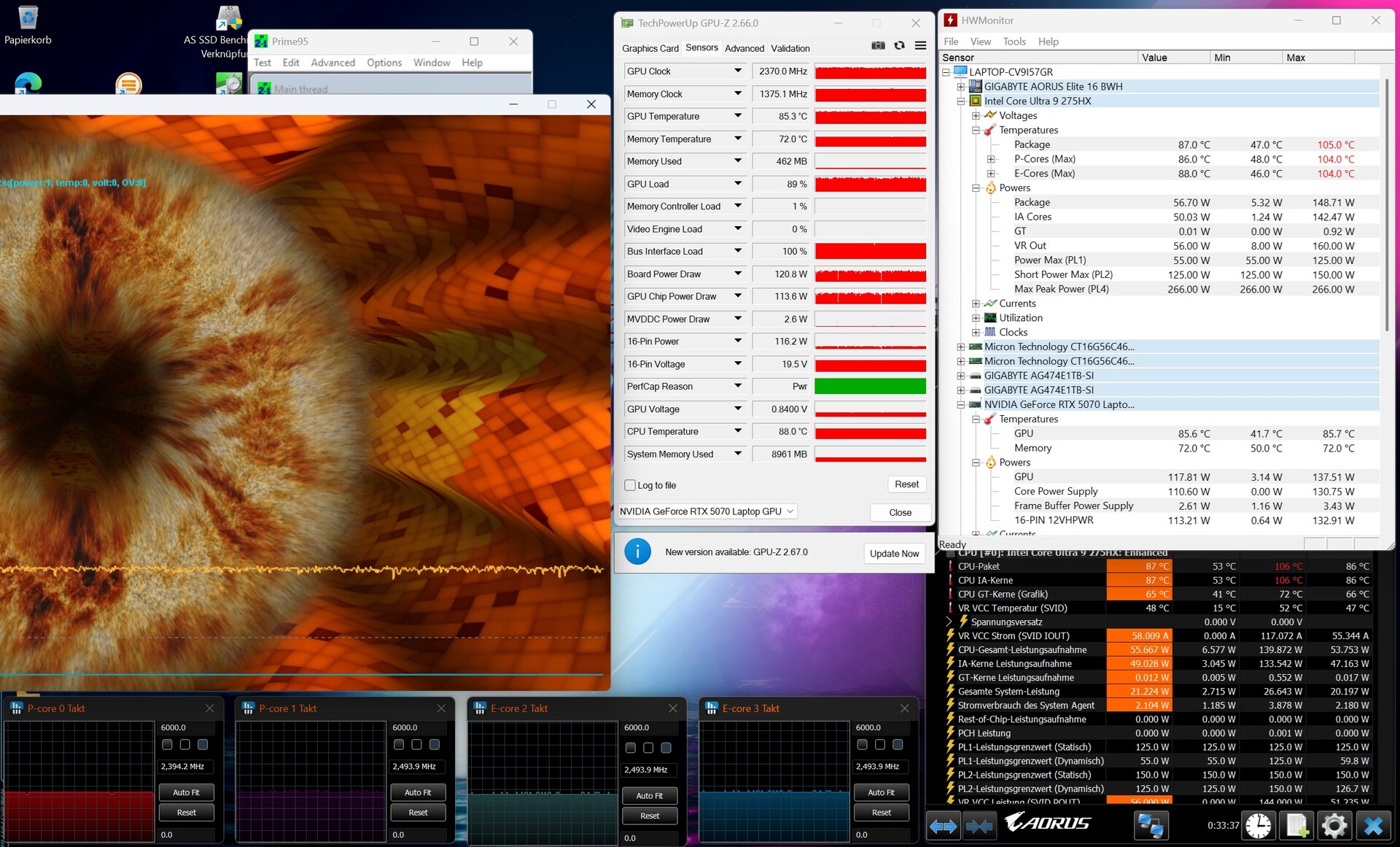Open HWiNFO sensor settings gear icon
The image size is (1400, 847).
pyautogui.click(x=1334, y=827)
